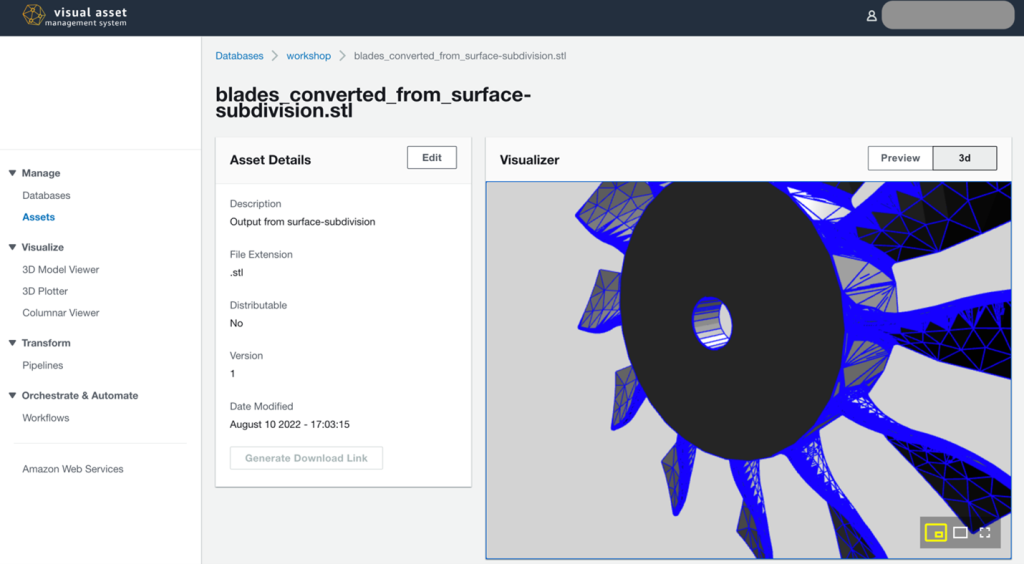Click the 'Visualizer' panel heading

(530, 160)
